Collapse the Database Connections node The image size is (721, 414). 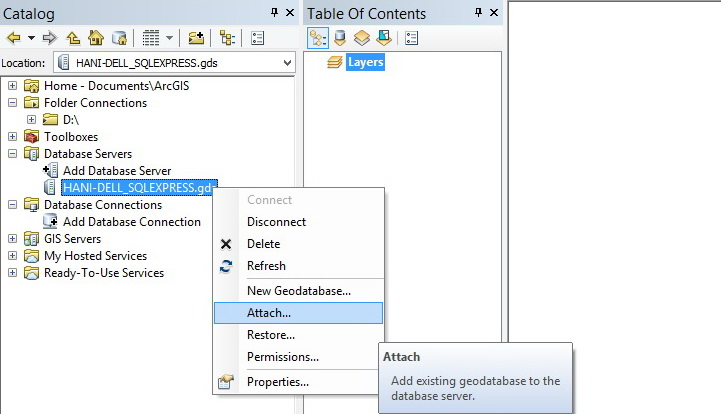12,205
